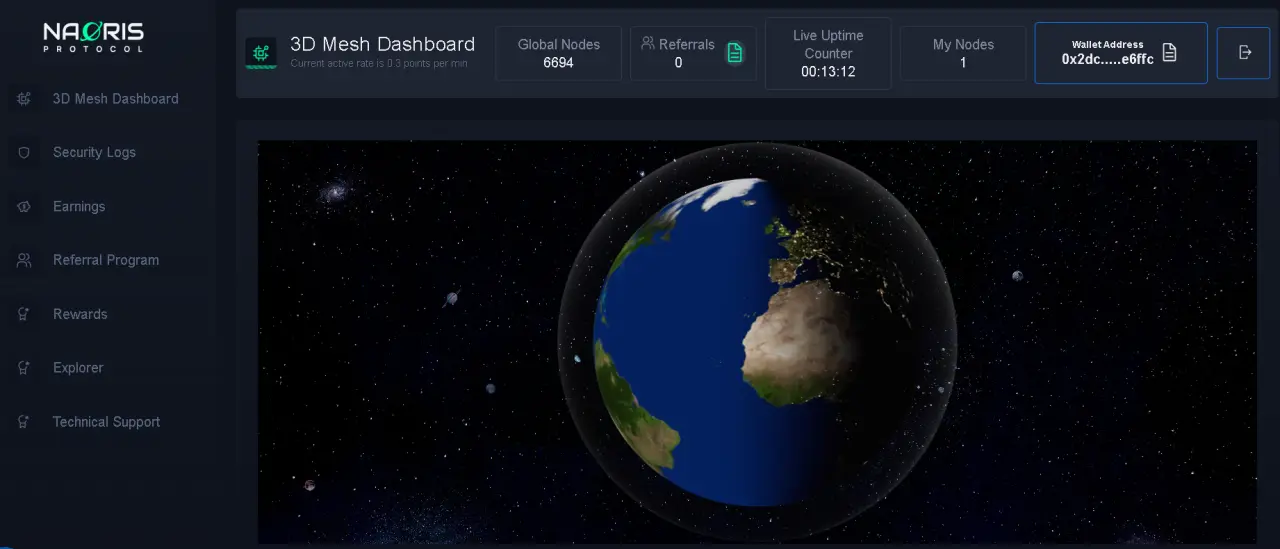Click the 3D Mesh Dashboard sidebar icon
1280x549 pixels.
(x=24, y=99)
